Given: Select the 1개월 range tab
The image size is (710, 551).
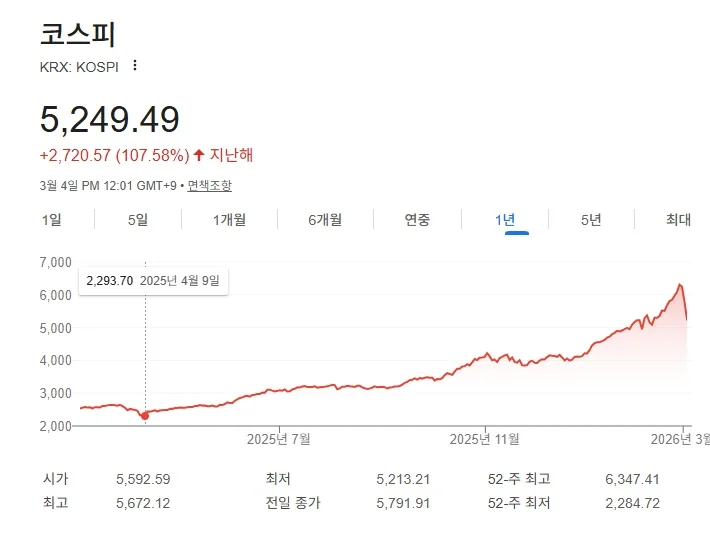Looking at the screenshot, I should (x=230, y=220).
